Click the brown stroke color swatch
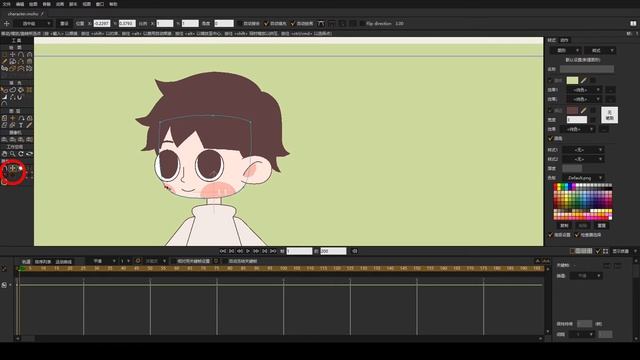 point(572,111)
